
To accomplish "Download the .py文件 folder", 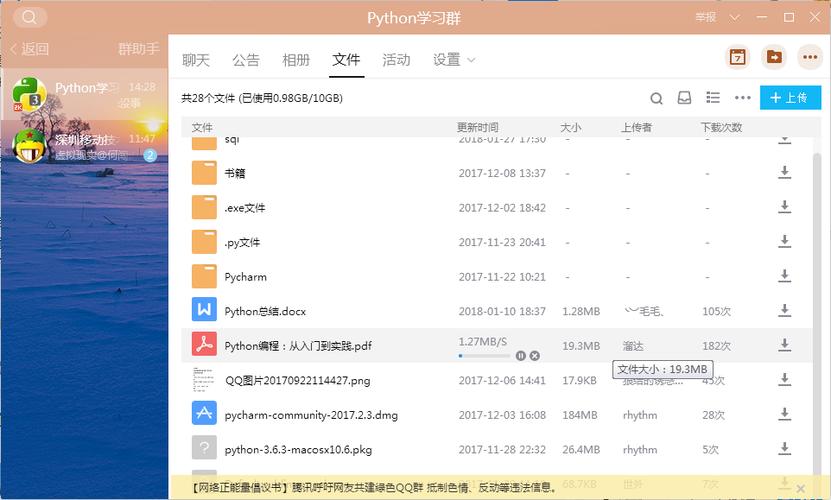I will [x=784, y=241].
